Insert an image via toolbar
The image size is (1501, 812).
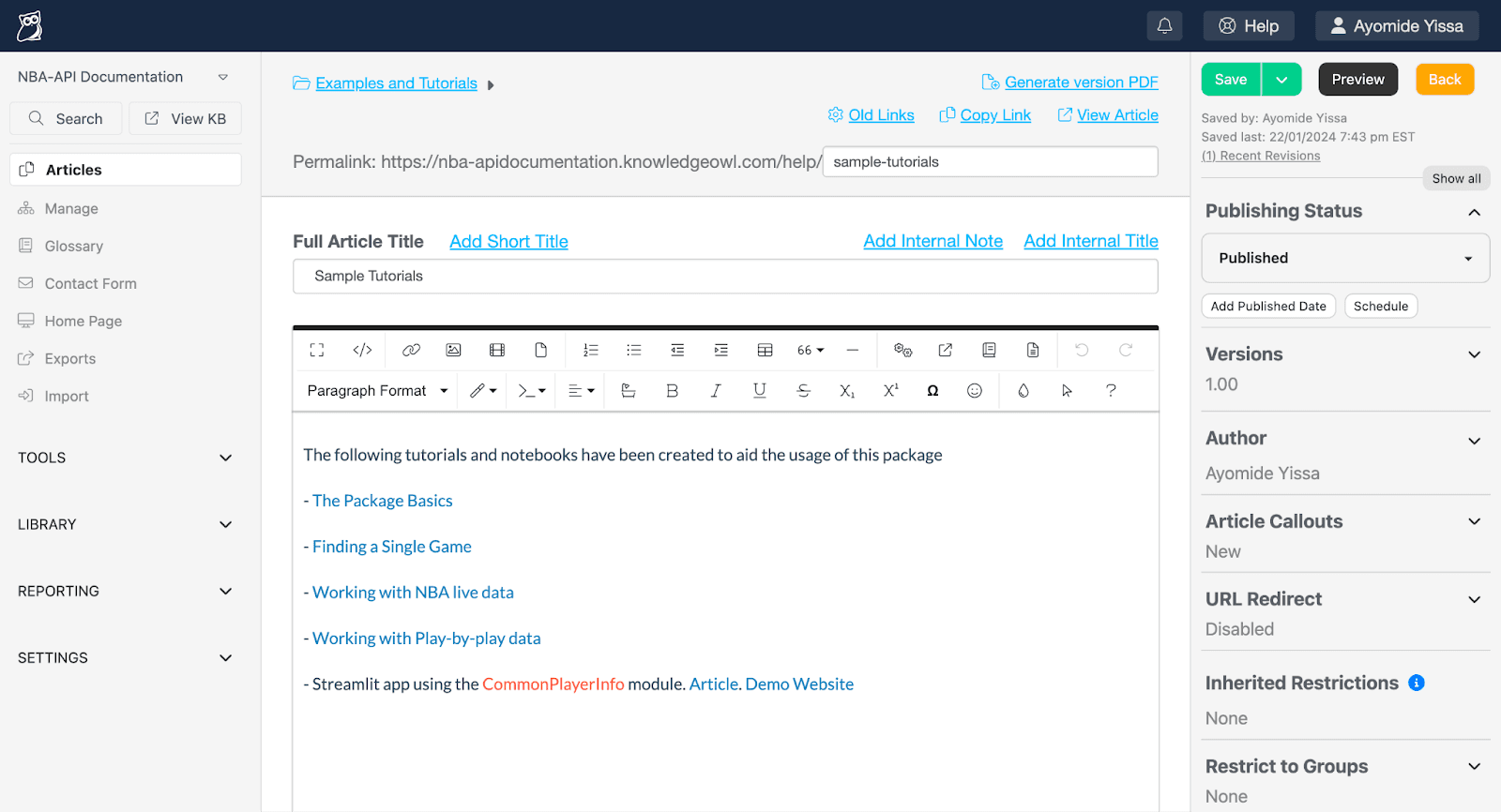[x=454, y=350]
